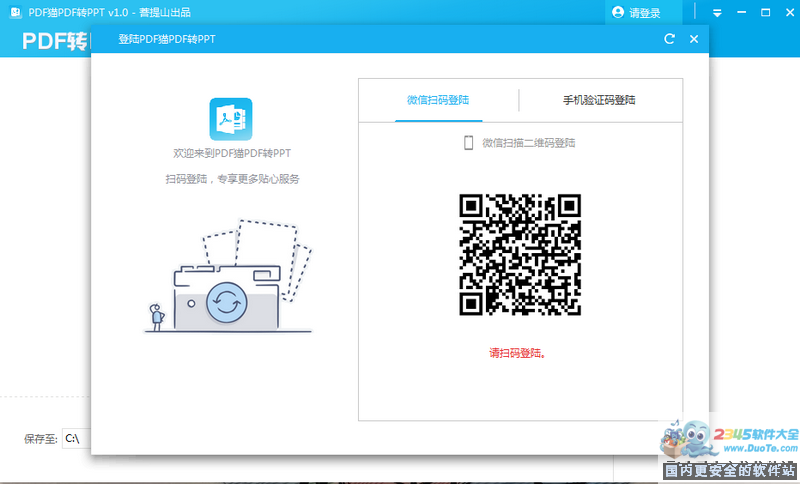Click the WeChat login QR code
Screen dimensions: 800x484
(520, 254)
